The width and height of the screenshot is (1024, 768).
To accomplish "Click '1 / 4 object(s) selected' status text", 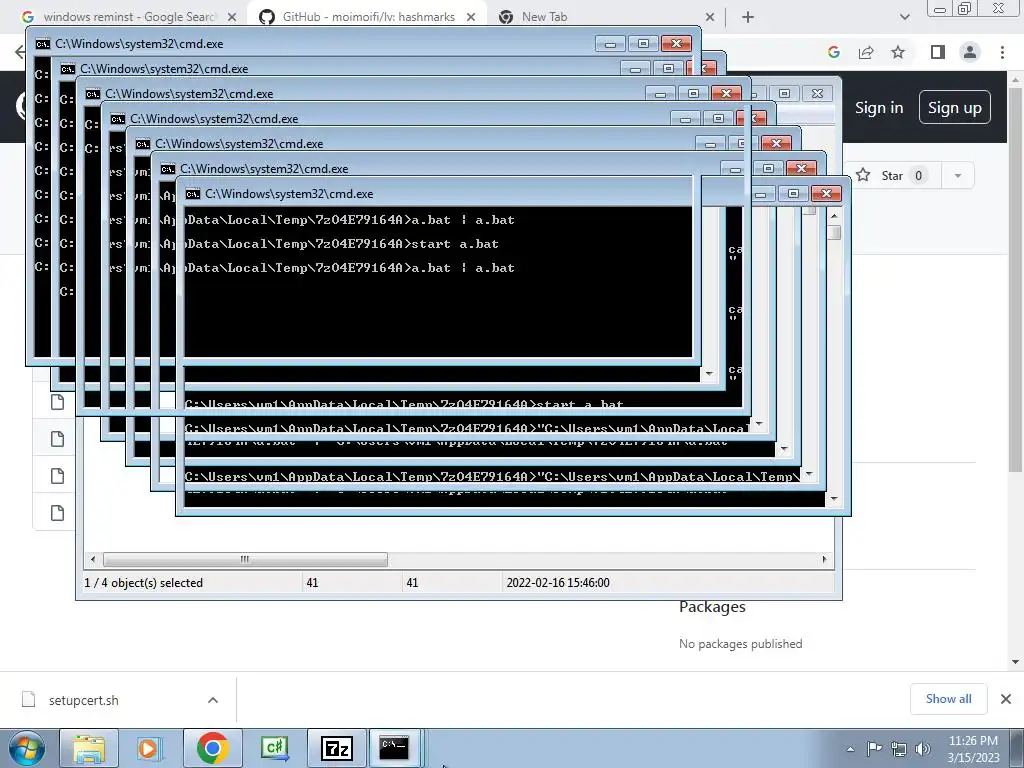I will coord(144,583).
